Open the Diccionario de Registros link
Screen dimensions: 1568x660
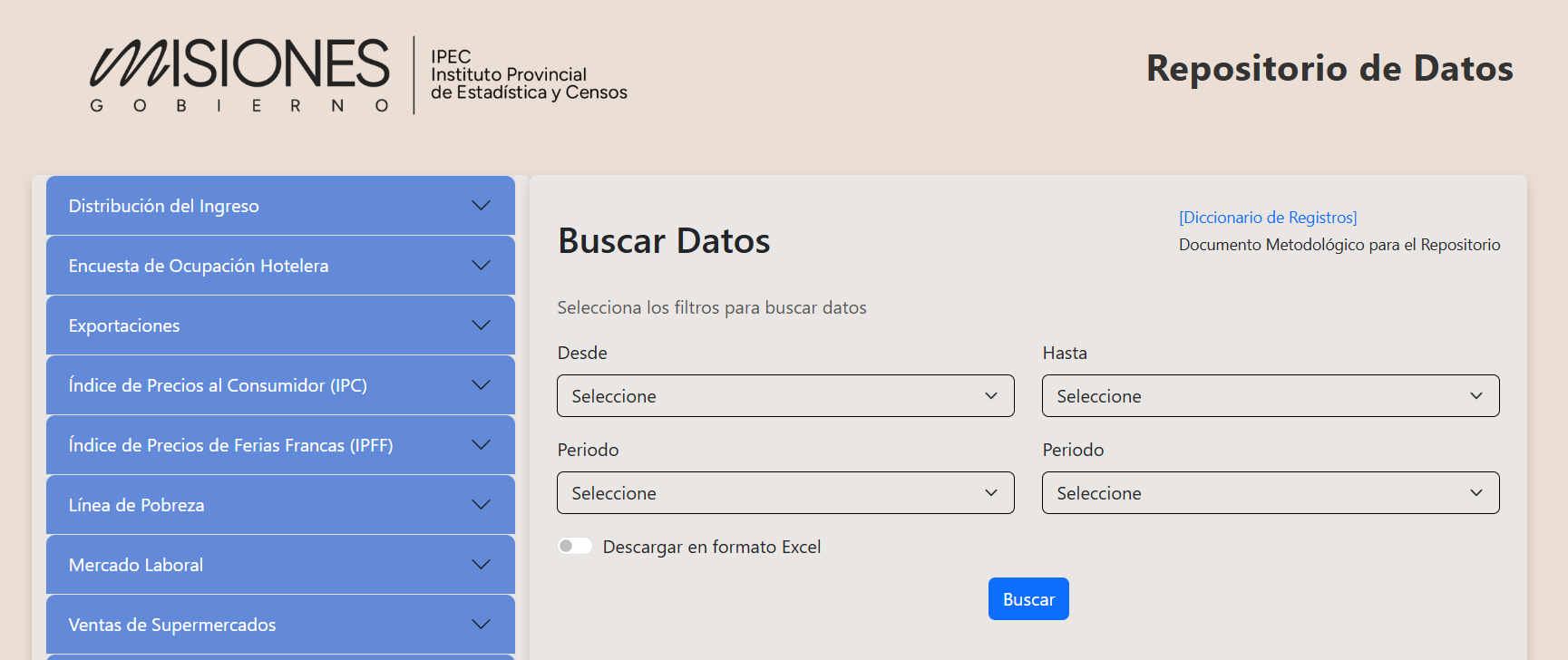click(1268, 218)
